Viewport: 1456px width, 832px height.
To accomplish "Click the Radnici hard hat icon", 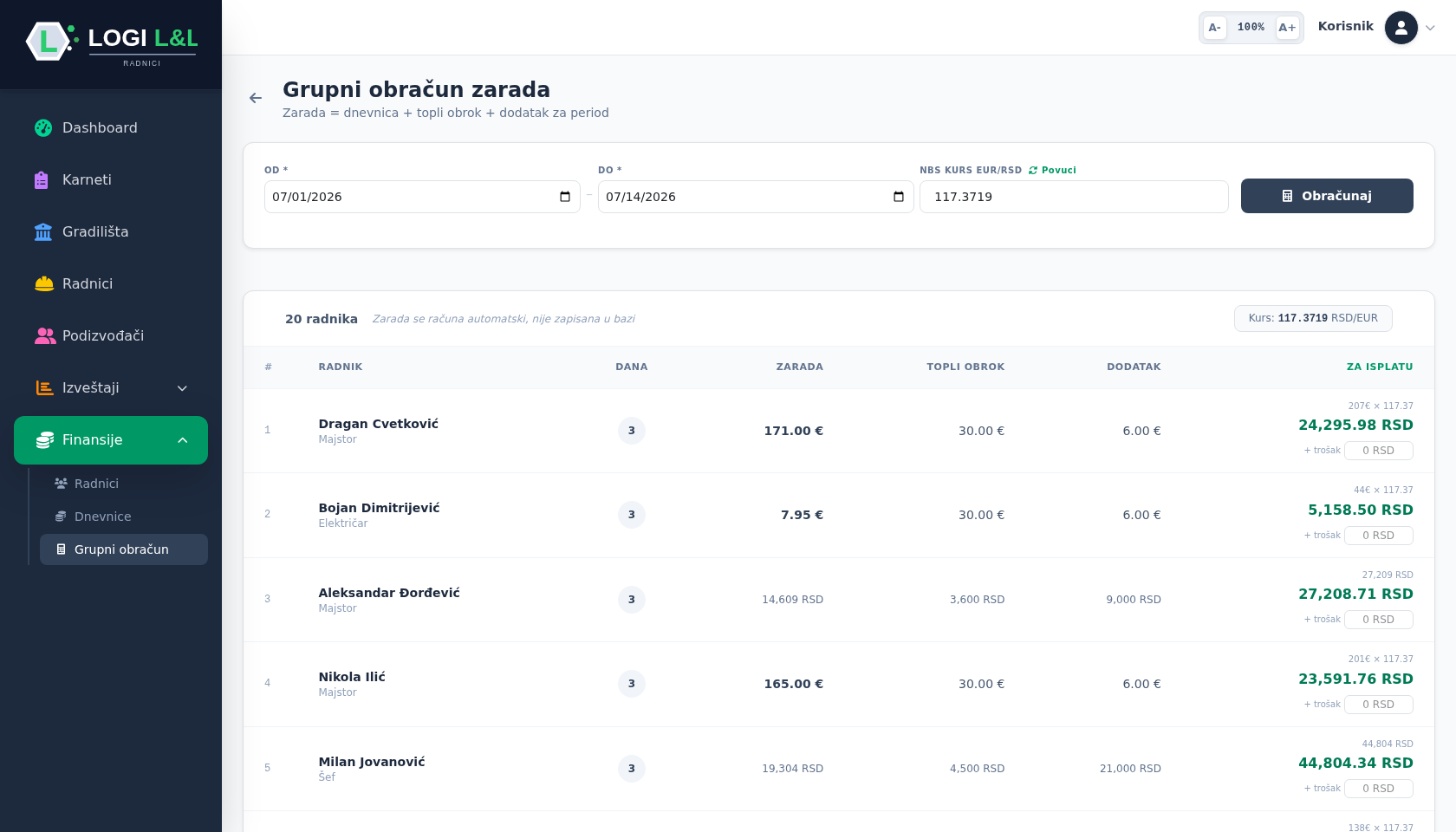I will tap(44, 283).
